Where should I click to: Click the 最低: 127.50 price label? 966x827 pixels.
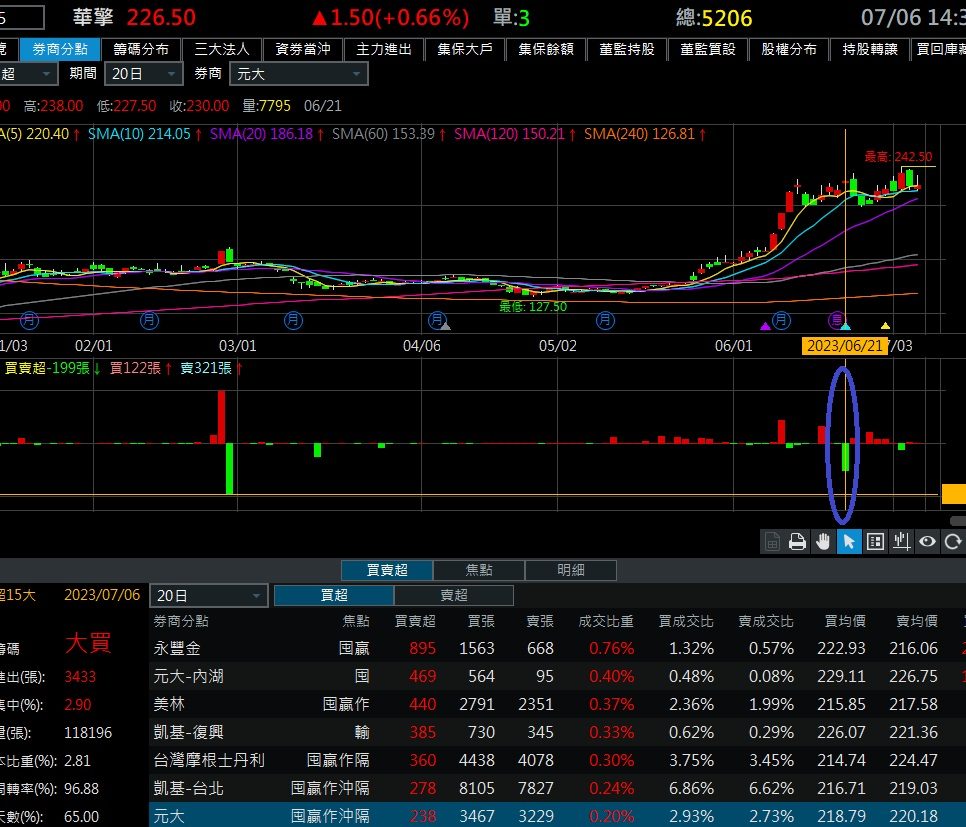point(533,306)
